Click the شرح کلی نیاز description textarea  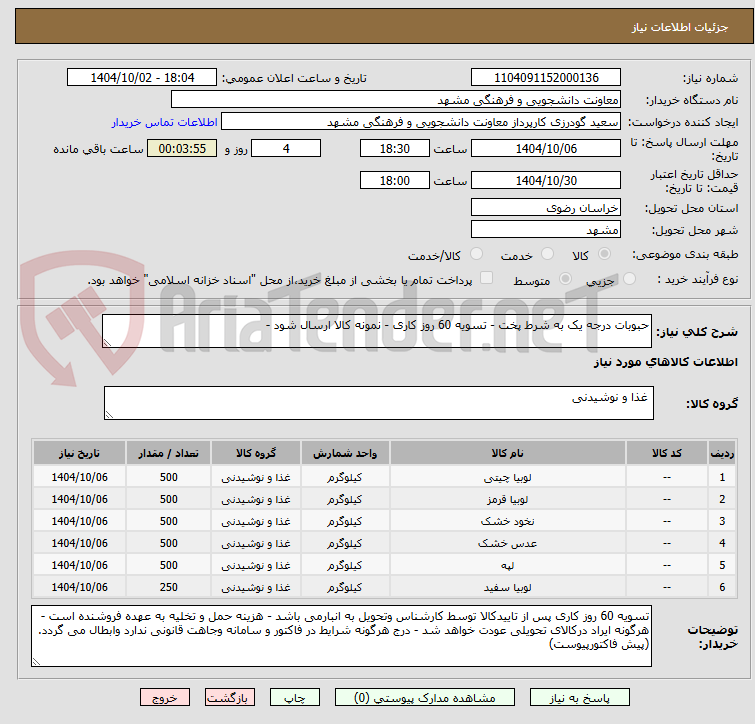[377, 331]
